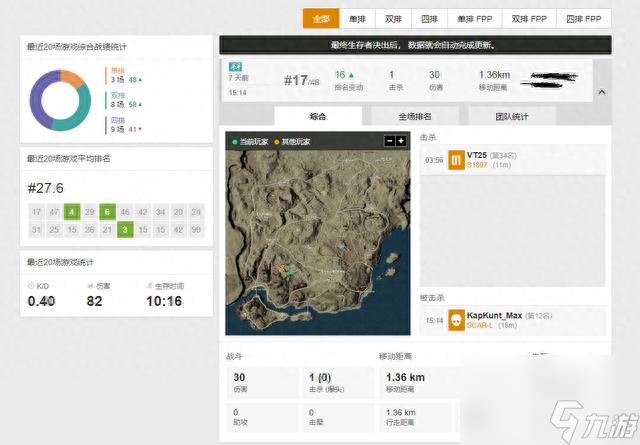Click rank cell 20 in recent games
Viewport: 640px width, 445px height.
tap(178, 212)
